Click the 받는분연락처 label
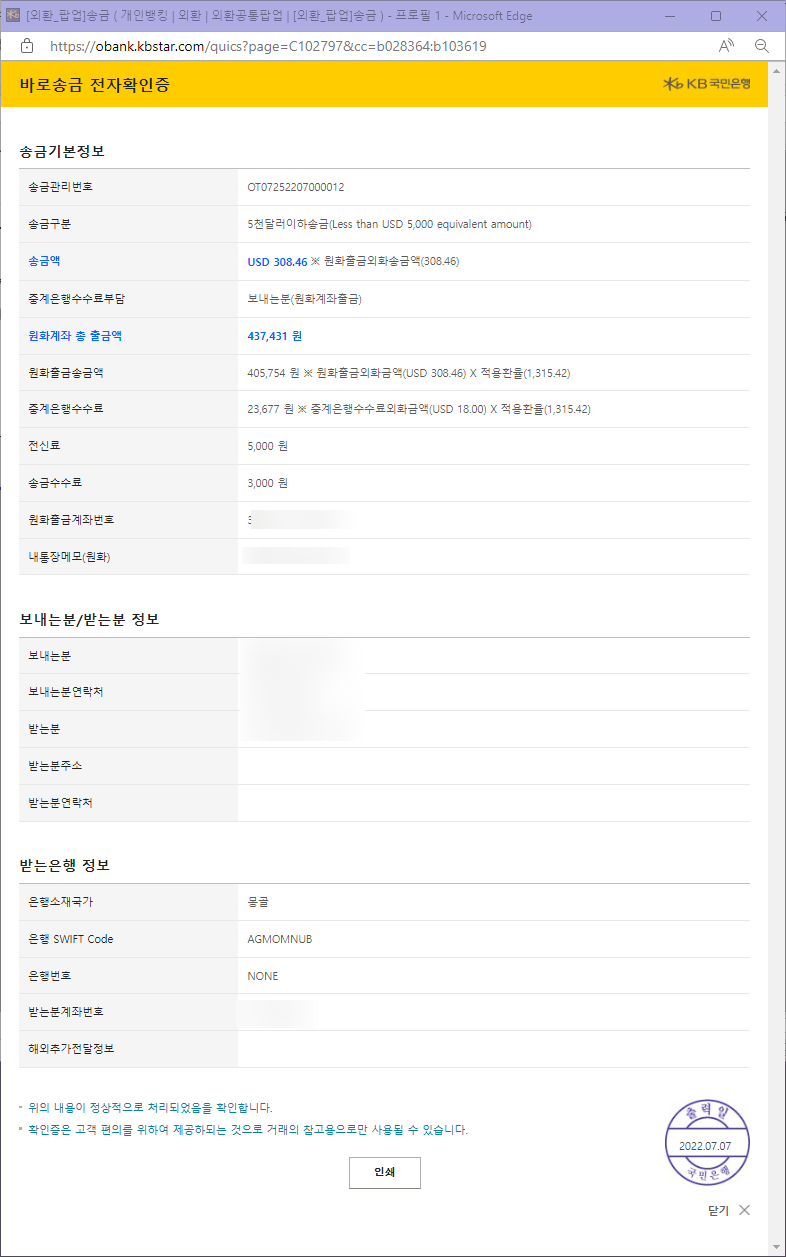The height and width of the screenshot is (1257, 786). 61,803
